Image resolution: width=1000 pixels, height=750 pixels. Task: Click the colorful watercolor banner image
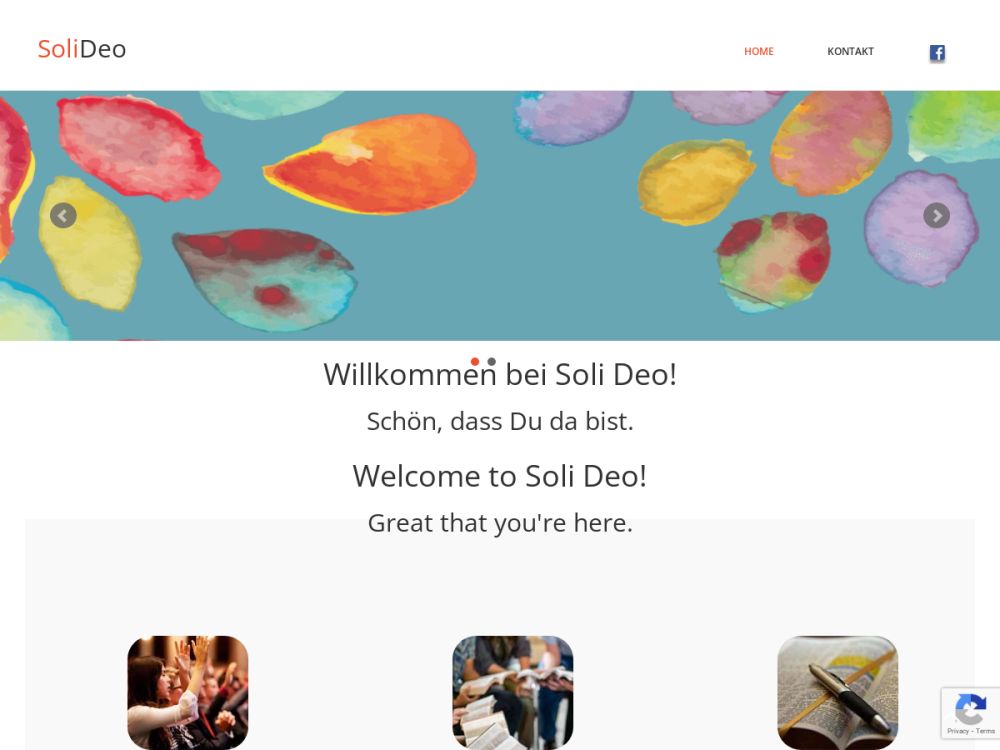click(x=500, y=216)
